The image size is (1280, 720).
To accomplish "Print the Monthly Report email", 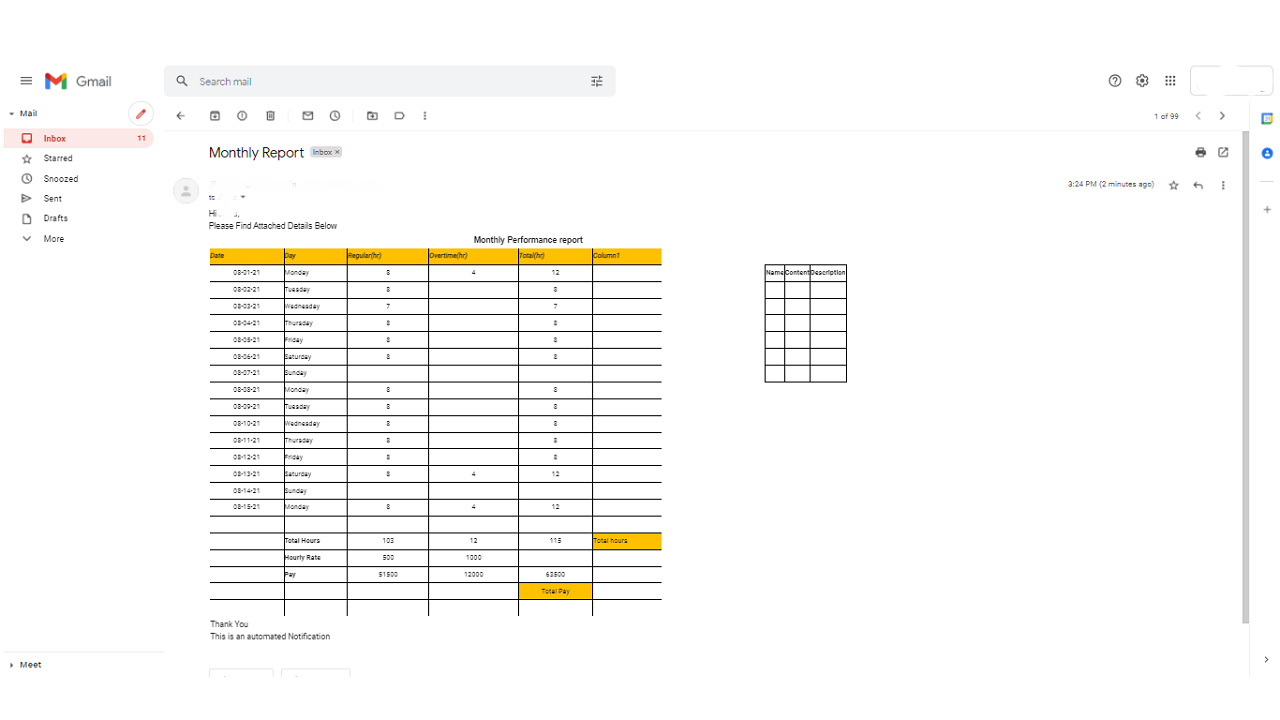I will [1201, 152].
